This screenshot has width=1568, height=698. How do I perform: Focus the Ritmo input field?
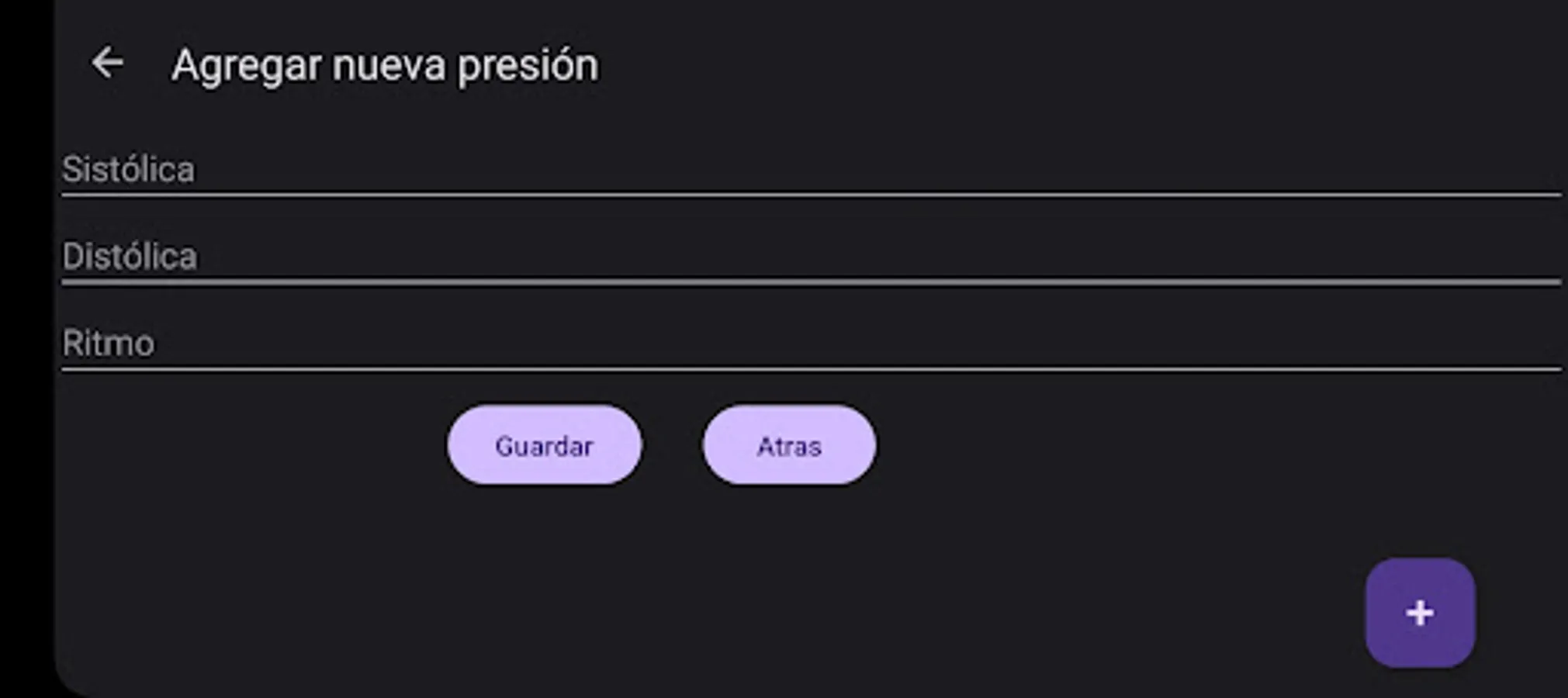[811, 344]
